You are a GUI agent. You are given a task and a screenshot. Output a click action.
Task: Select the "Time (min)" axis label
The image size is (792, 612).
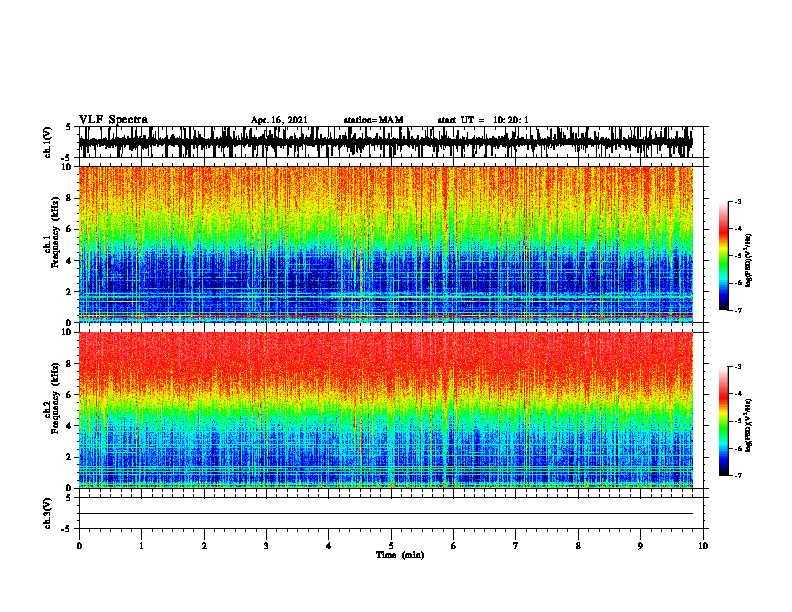(400, 555)
